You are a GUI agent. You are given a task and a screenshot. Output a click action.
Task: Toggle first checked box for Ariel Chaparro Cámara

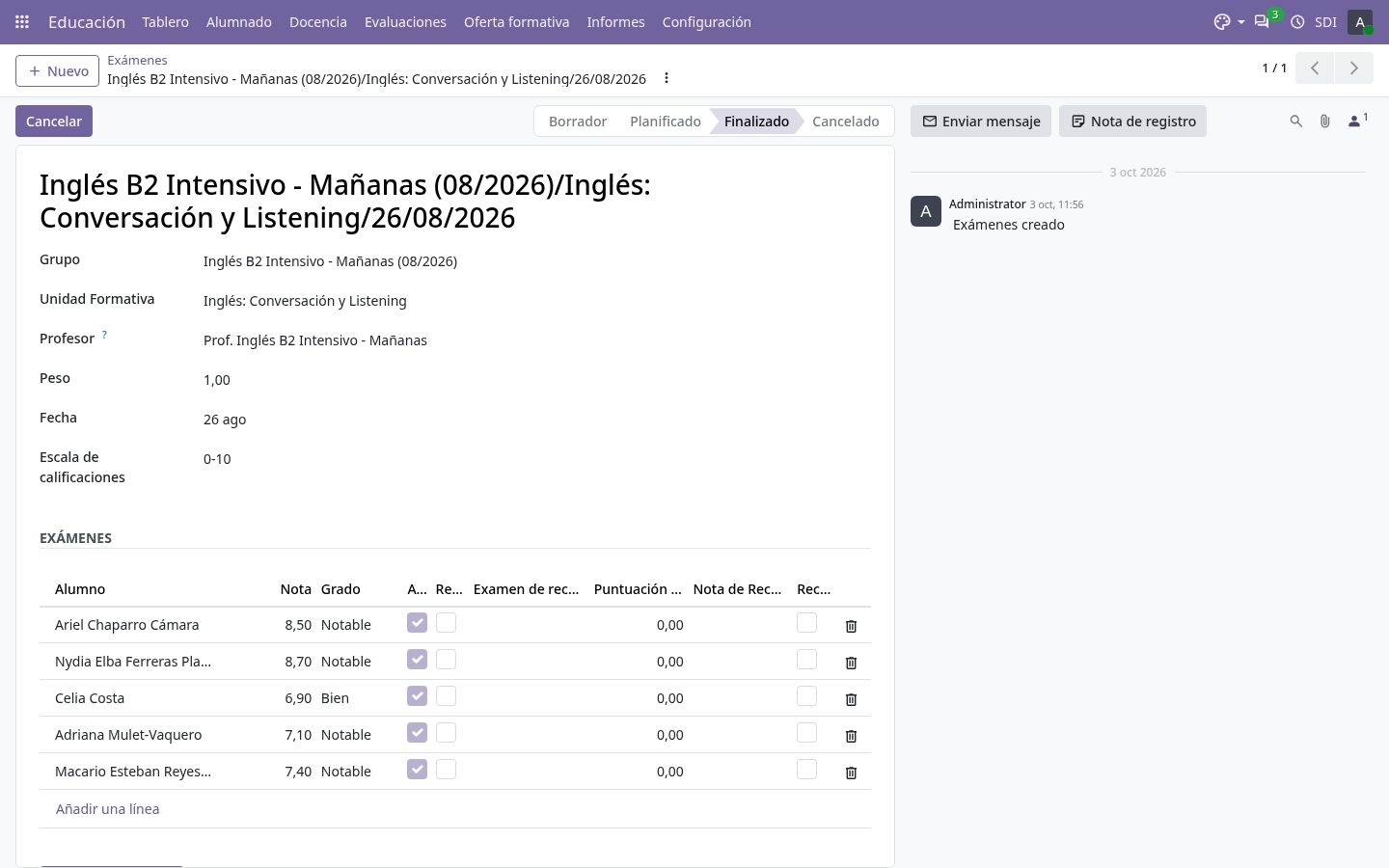417,623
